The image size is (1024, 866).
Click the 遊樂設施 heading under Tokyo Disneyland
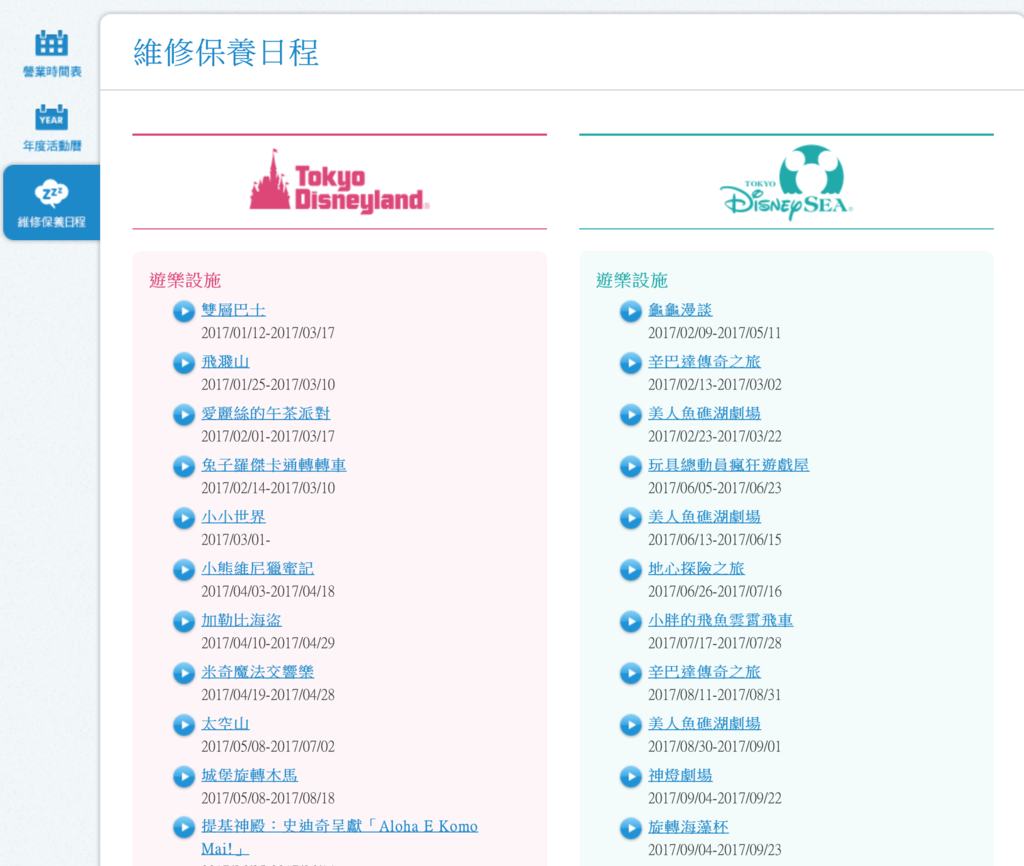pos(185,280)
